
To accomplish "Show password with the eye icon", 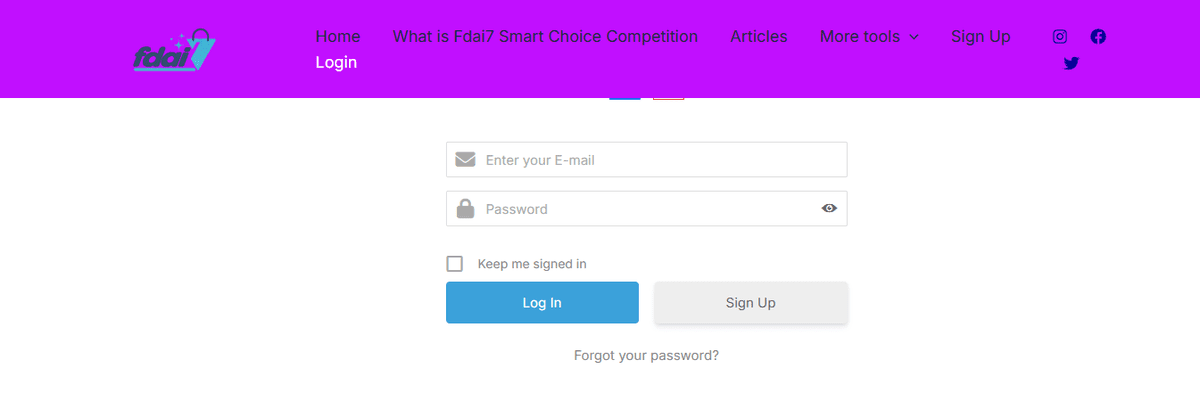I will click(x=829, y=209).
